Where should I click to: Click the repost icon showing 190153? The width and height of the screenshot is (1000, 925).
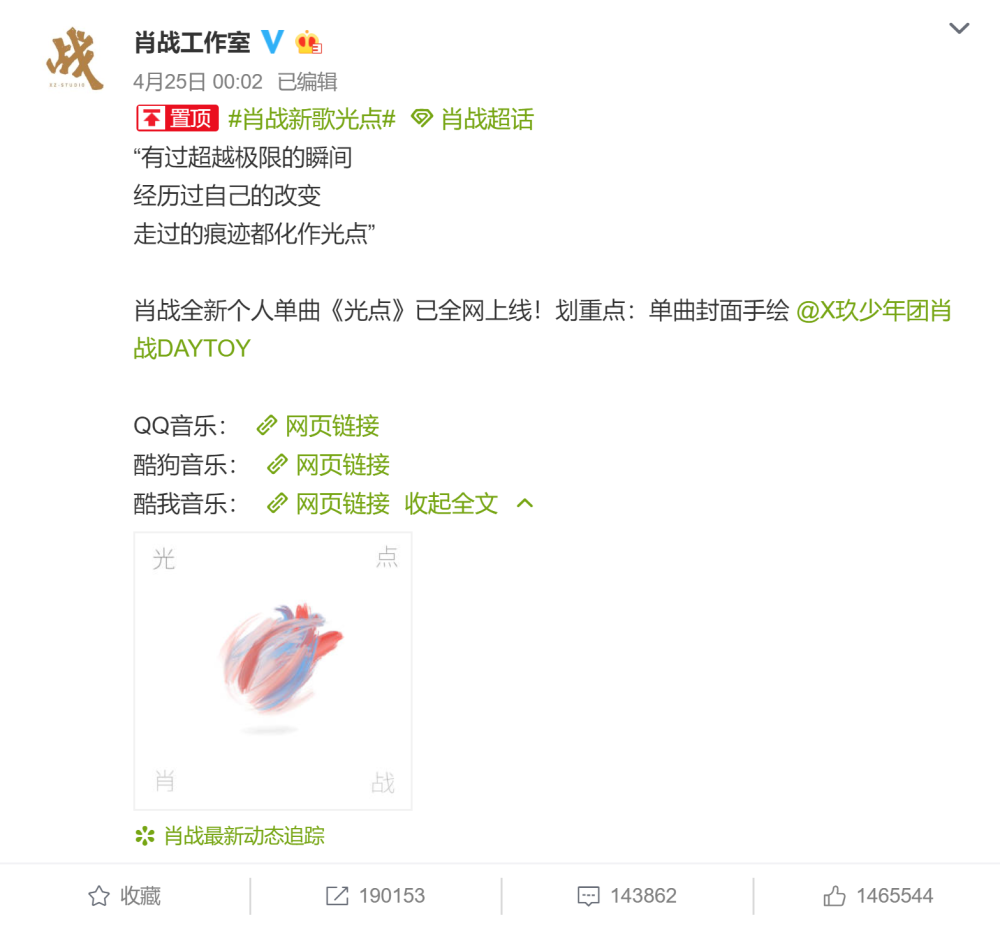click(375, 896)
